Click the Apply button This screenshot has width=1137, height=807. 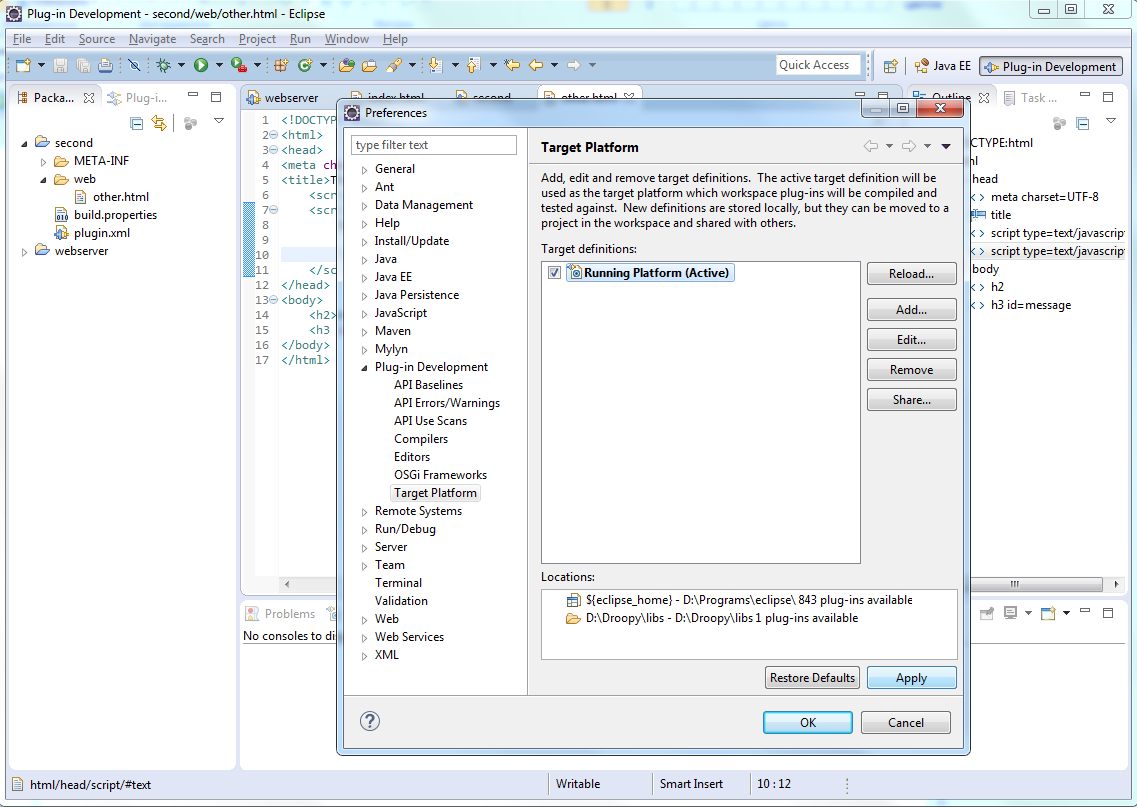tap(911, 677)
